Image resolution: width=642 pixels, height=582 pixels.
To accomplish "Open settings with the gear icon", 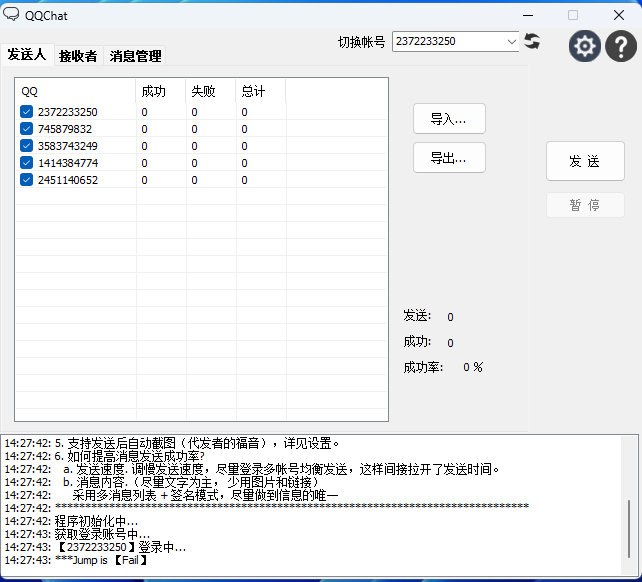I will 585,46.
